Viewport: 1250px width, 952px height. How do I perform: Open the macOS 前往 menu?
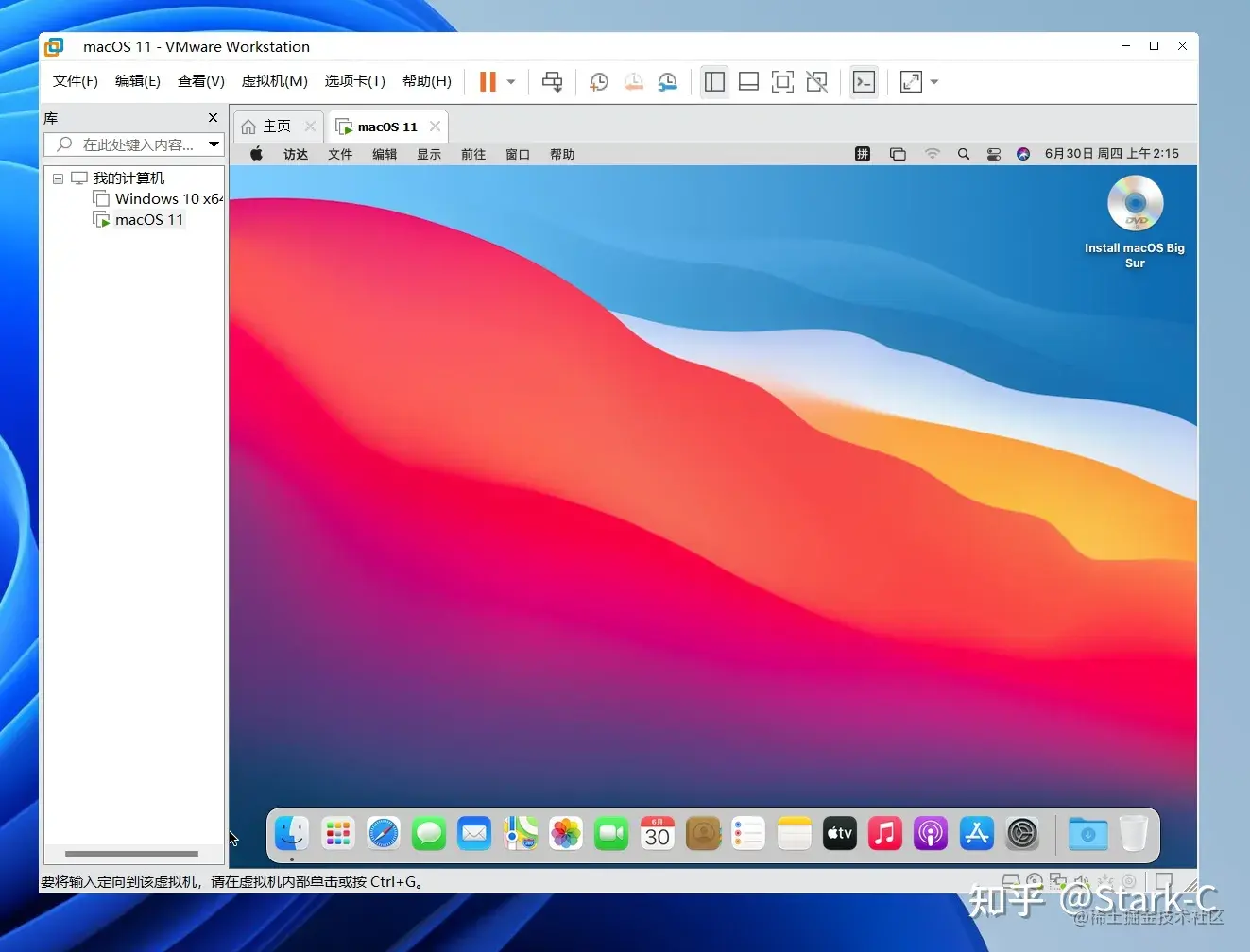point(473,154)
